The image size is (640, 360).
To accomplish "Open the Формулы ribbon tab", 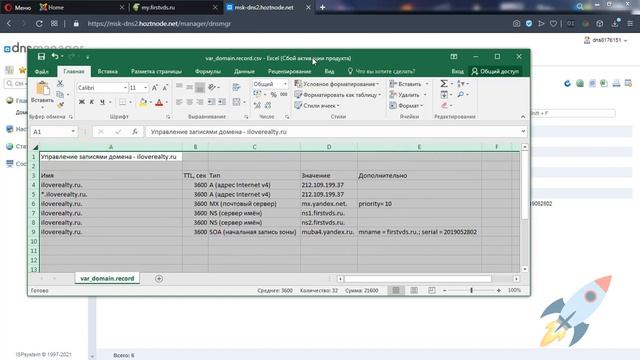I will tap(208, 71).
